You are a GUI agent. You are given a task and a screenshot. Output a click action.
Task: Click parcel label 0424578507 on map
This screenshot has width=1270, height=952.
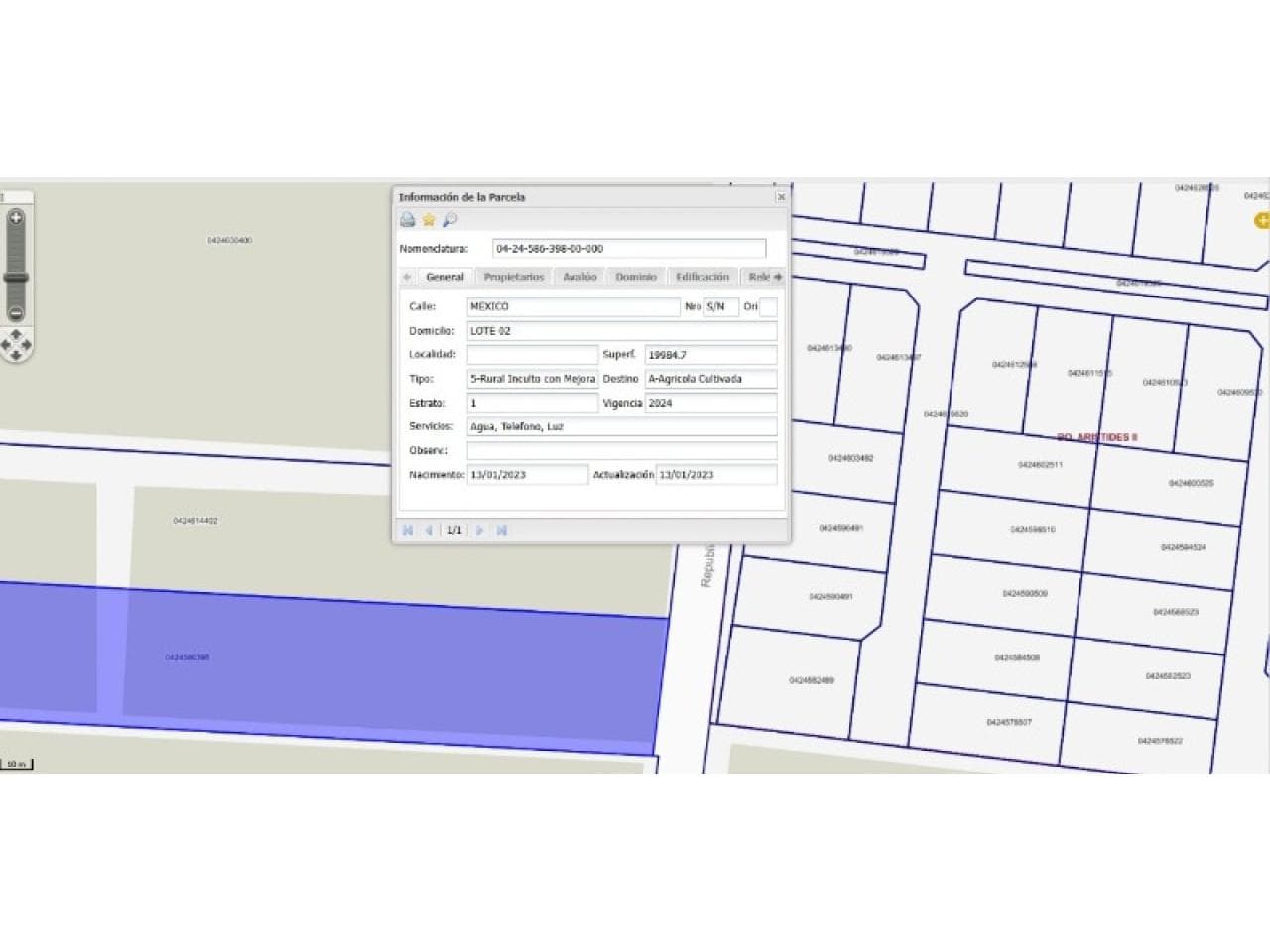1009,723
